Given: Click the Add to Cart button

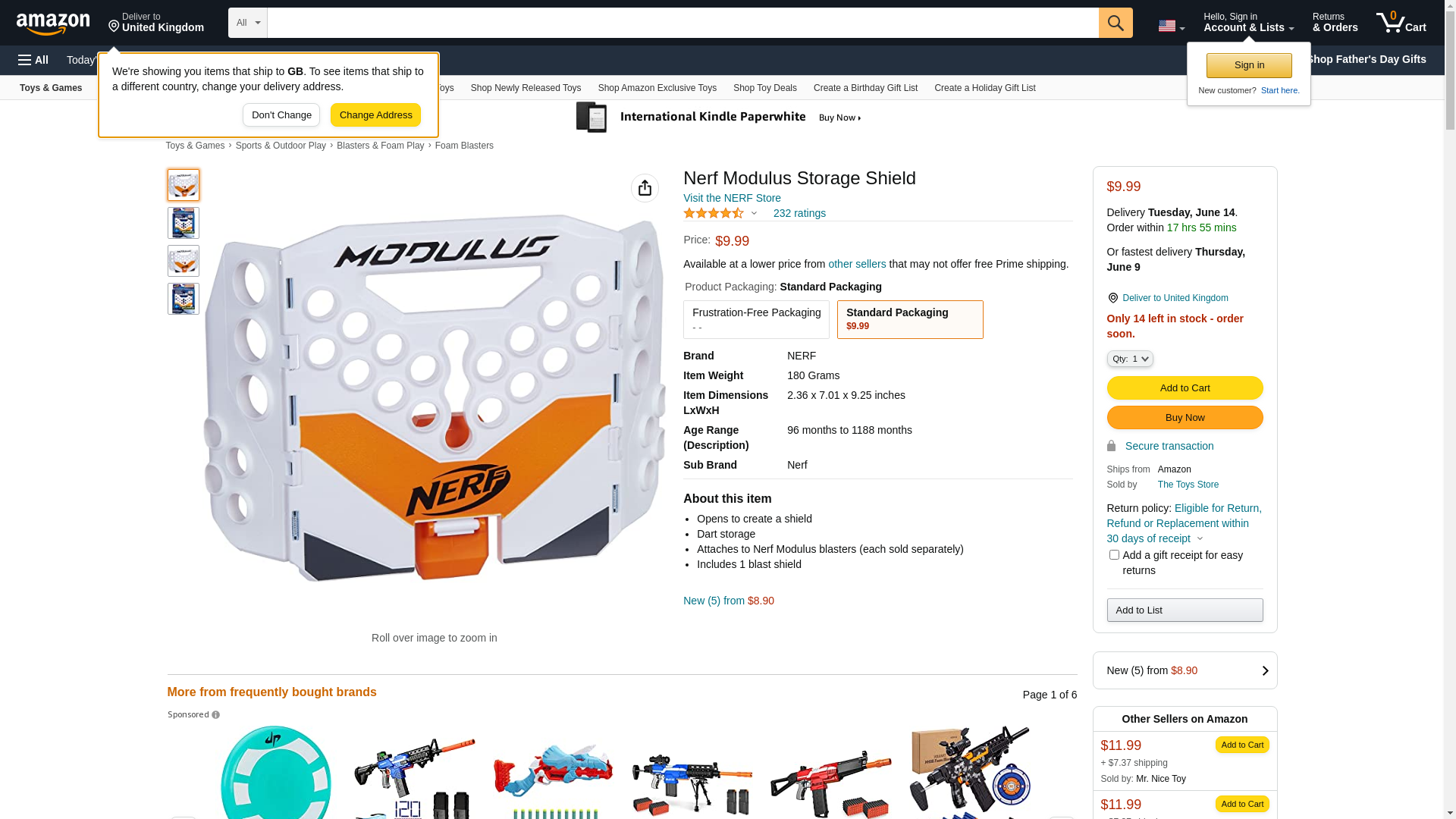Looking at the screenshot, I should point(1185,388).
